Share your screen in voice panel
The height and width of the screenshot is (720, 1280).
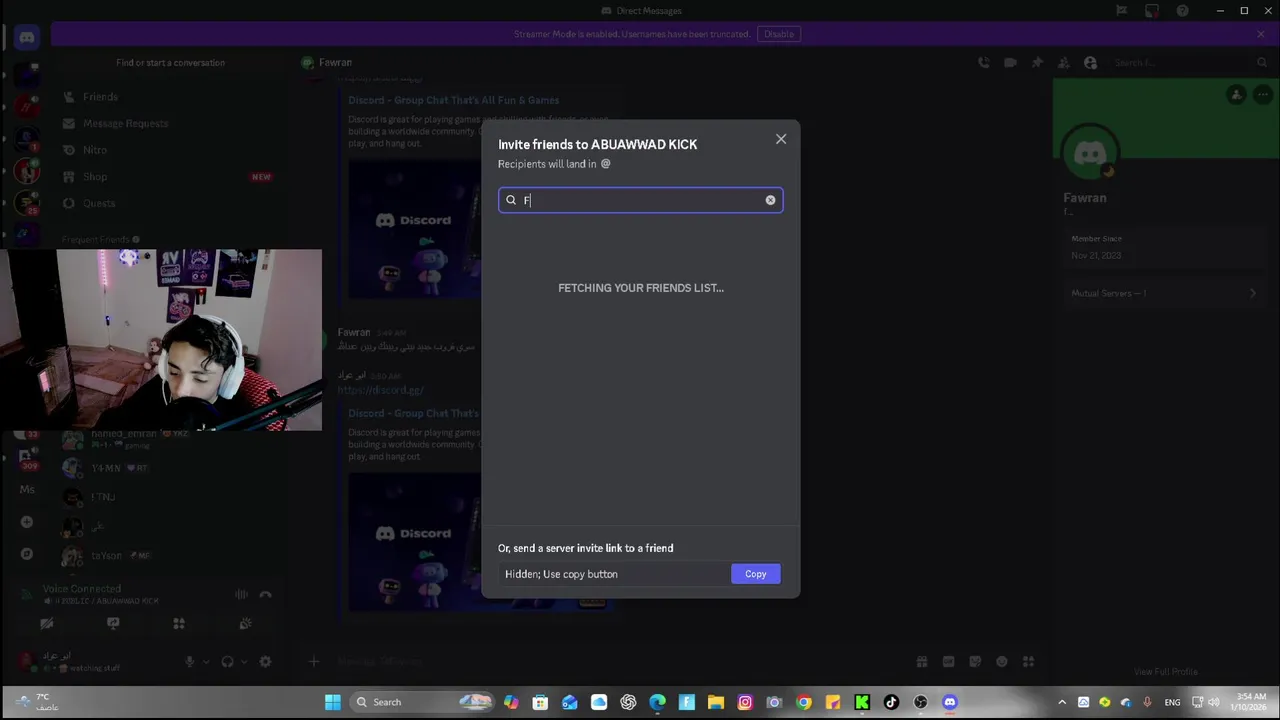(x=113, y=623)
